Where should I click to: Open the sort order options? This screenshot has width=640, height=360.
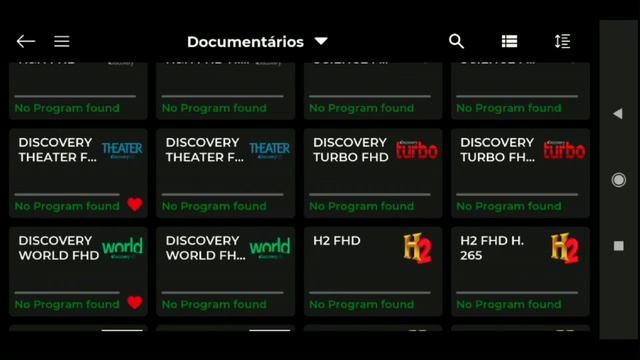pyautogui.click(x=562, y=41)
